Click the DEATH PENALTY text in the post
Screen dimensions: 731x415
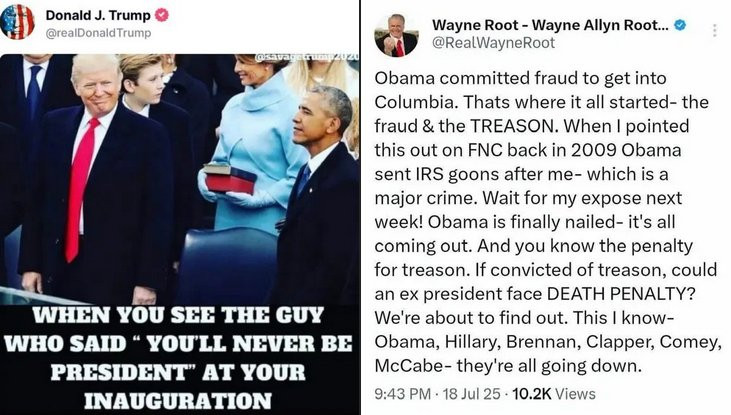(x=621, y=294)
